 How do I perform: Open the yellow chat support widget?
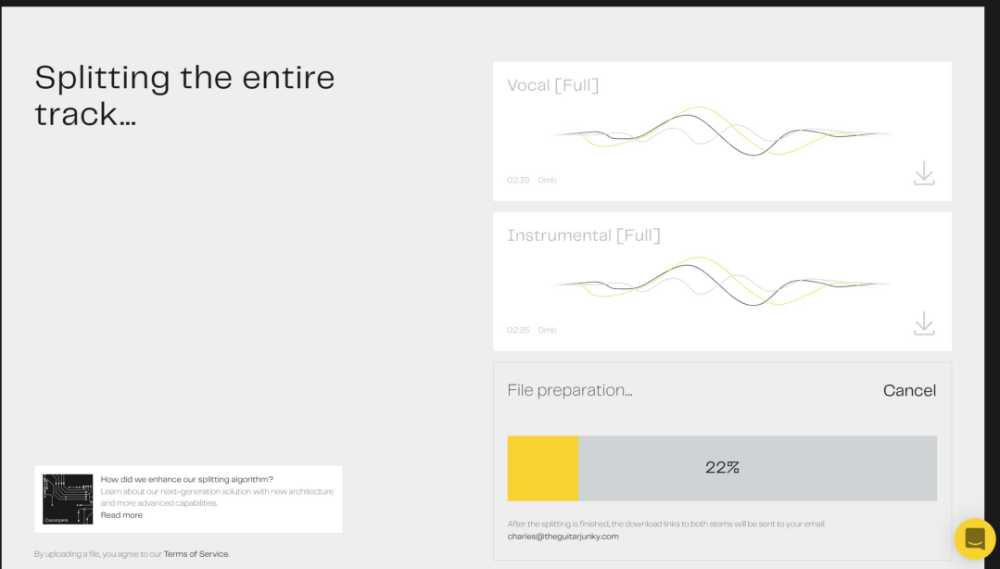coord(974,539)
